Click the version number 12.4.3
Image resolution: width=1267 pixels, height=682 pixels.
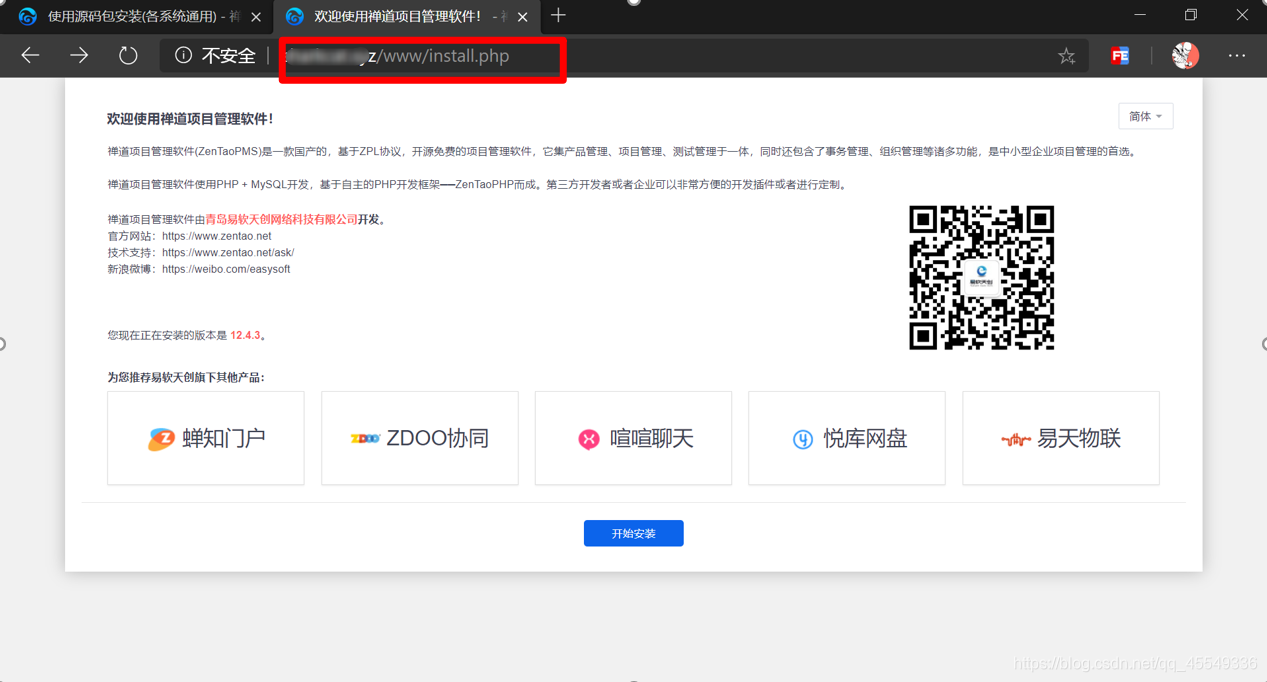(245, 335)
